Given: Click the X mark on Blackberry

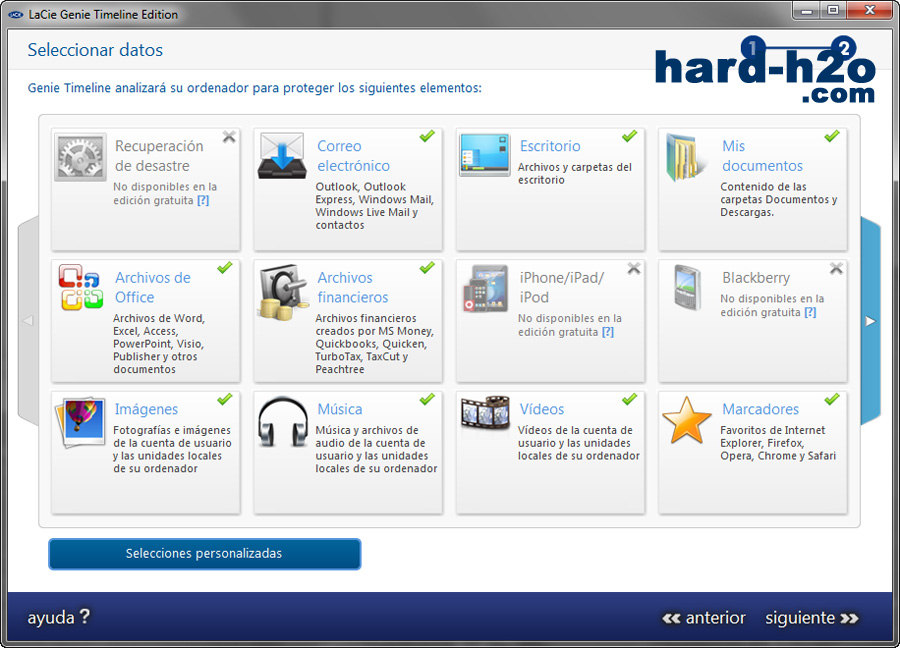Looking at the screenshot, I should pyautogui.click(x=836, y=268).
